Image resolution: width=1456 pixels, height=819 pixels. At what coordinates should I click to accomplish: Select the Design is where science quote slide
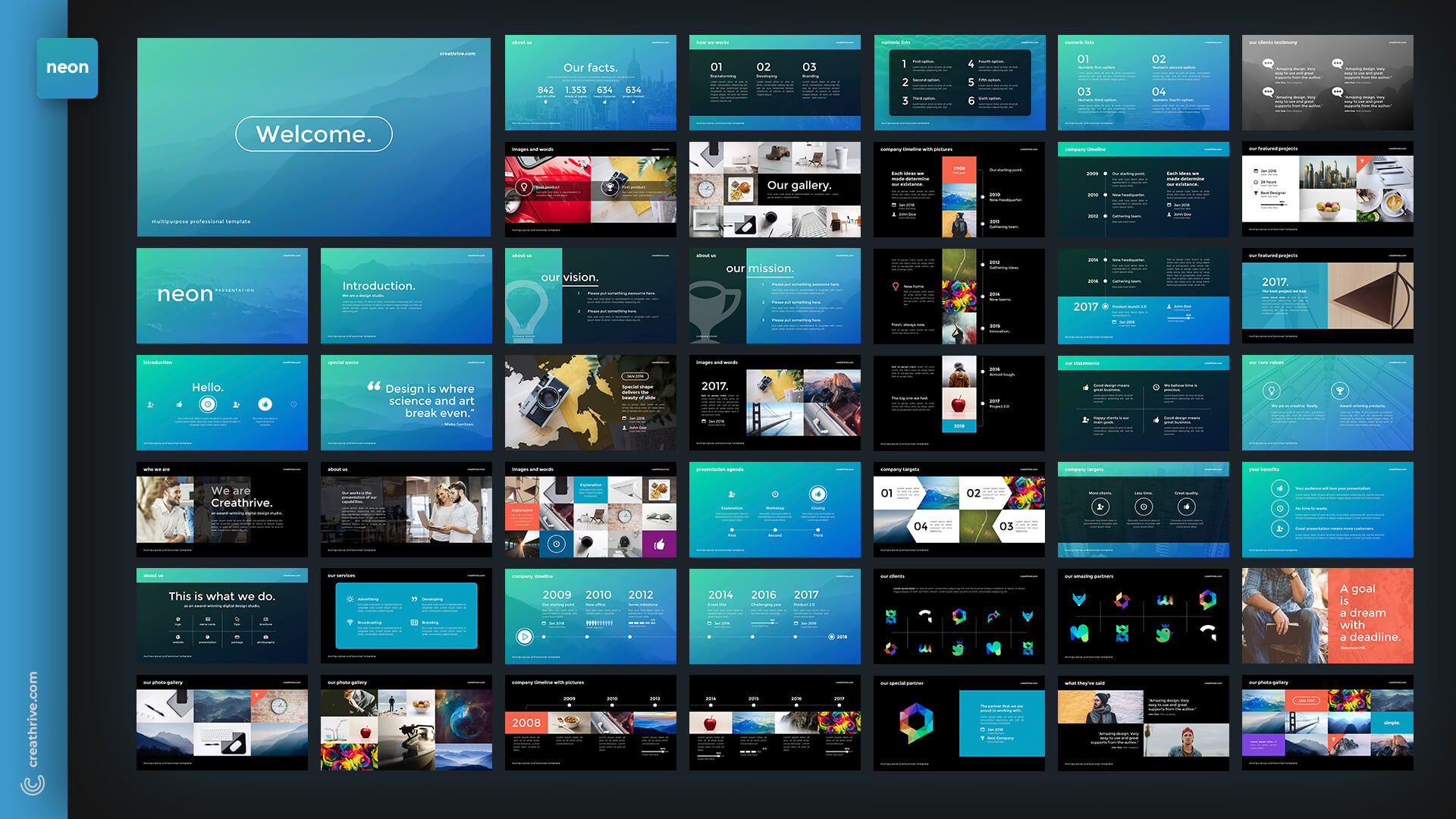pos(406,402)
